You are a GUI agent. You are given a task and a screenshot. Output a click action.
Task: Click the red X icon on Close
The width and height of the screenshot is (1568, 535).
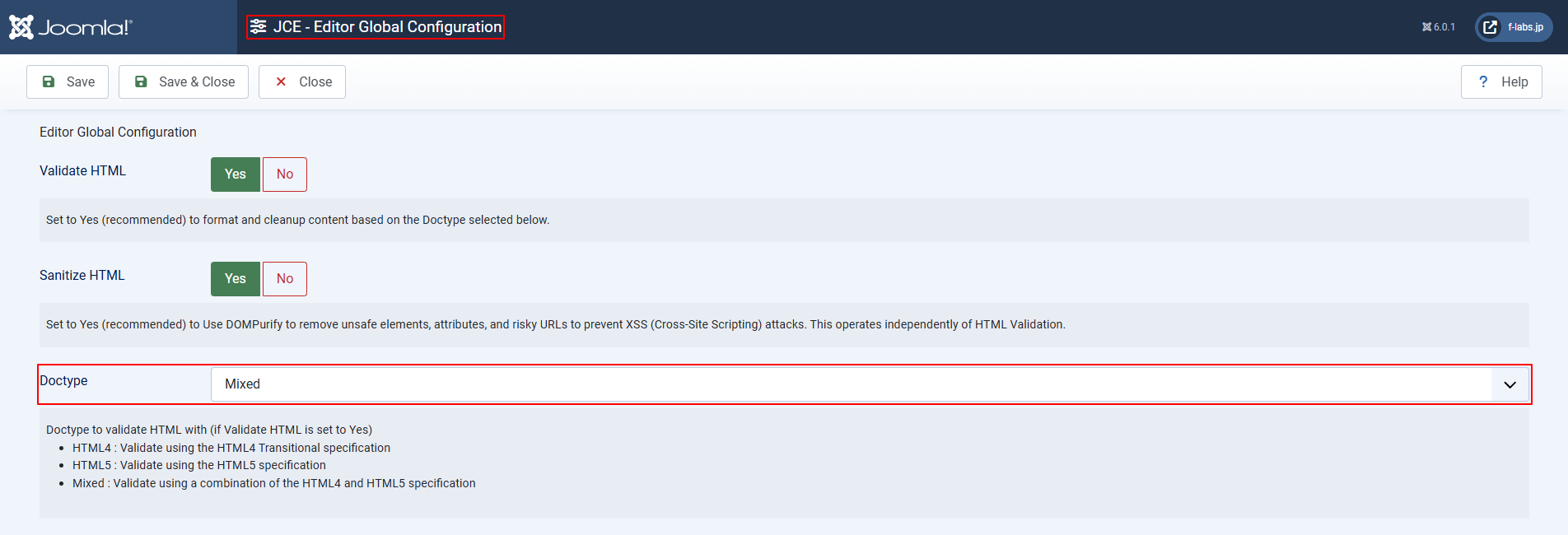pos(281,81)
